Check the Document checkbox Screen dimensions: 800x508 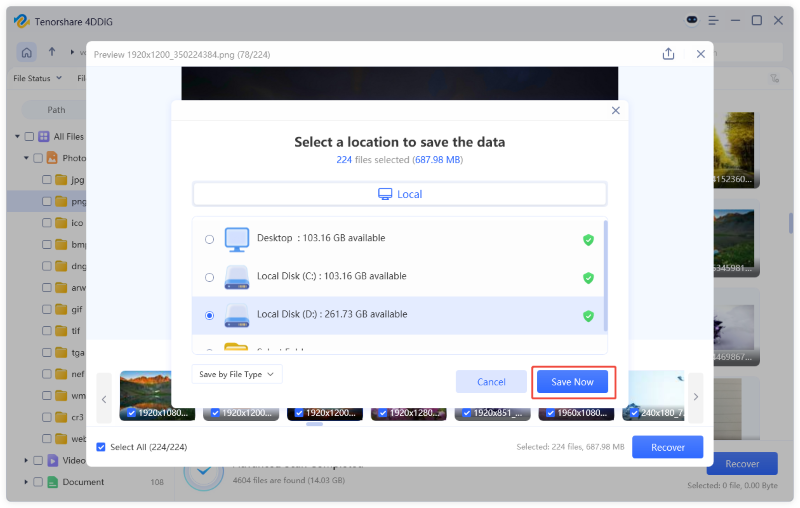tap(38, 482)
